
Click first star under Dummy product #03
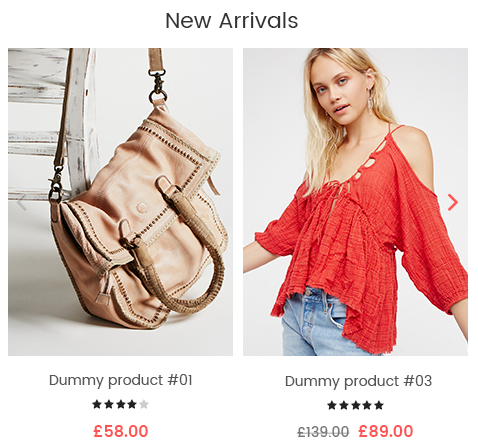click(x=332, y=405)
